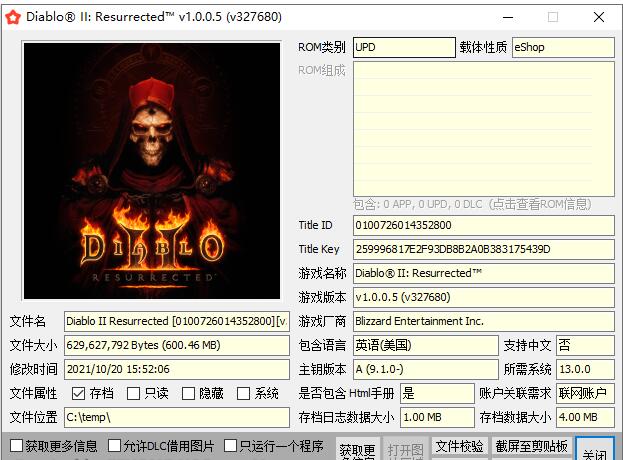Click the 文件属性 label text
The image size is (623, 460).
pyautogui.click(x=33, y=393)
